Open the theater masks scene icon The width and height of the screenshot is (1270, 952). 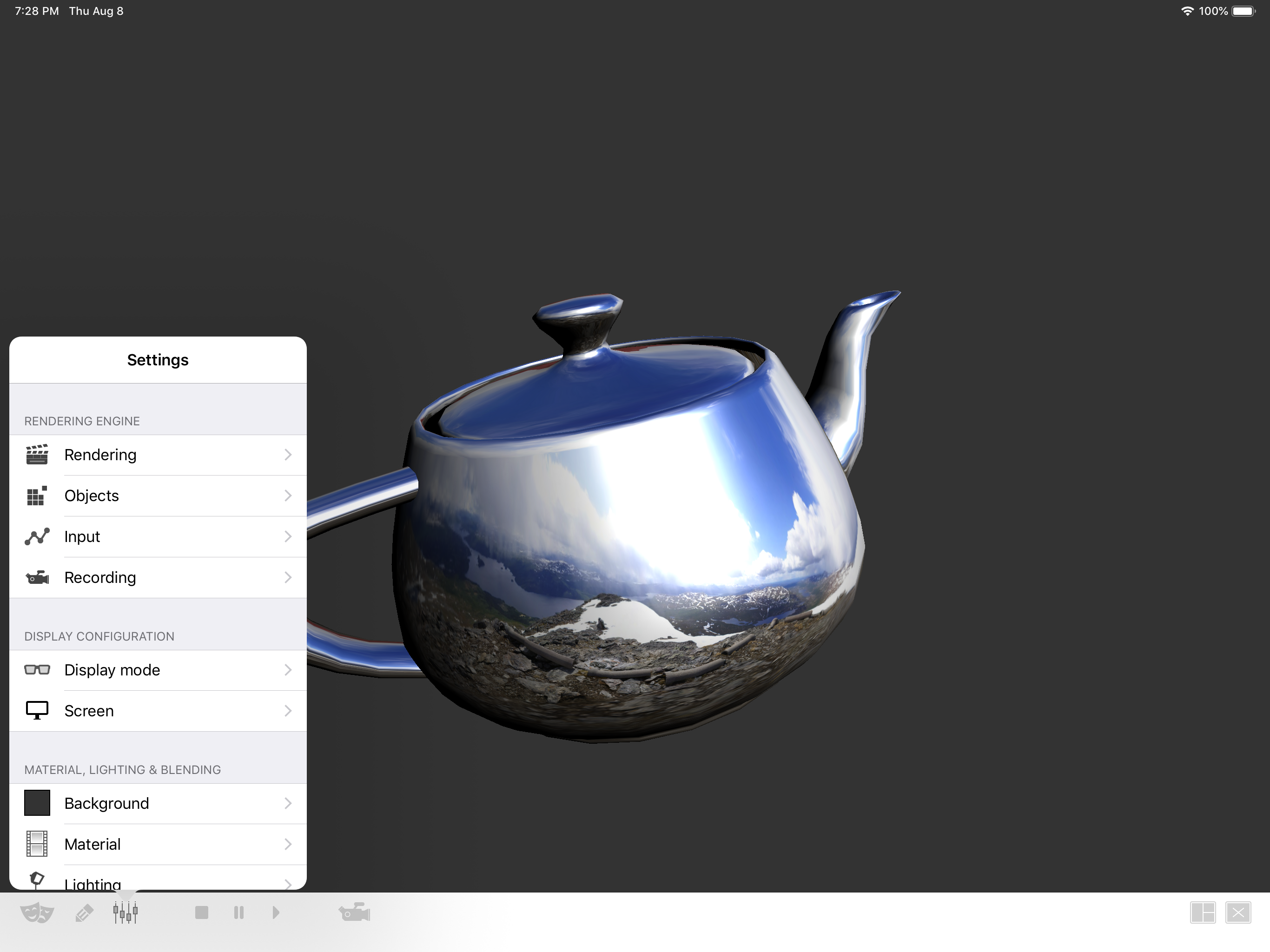(37, 912)
